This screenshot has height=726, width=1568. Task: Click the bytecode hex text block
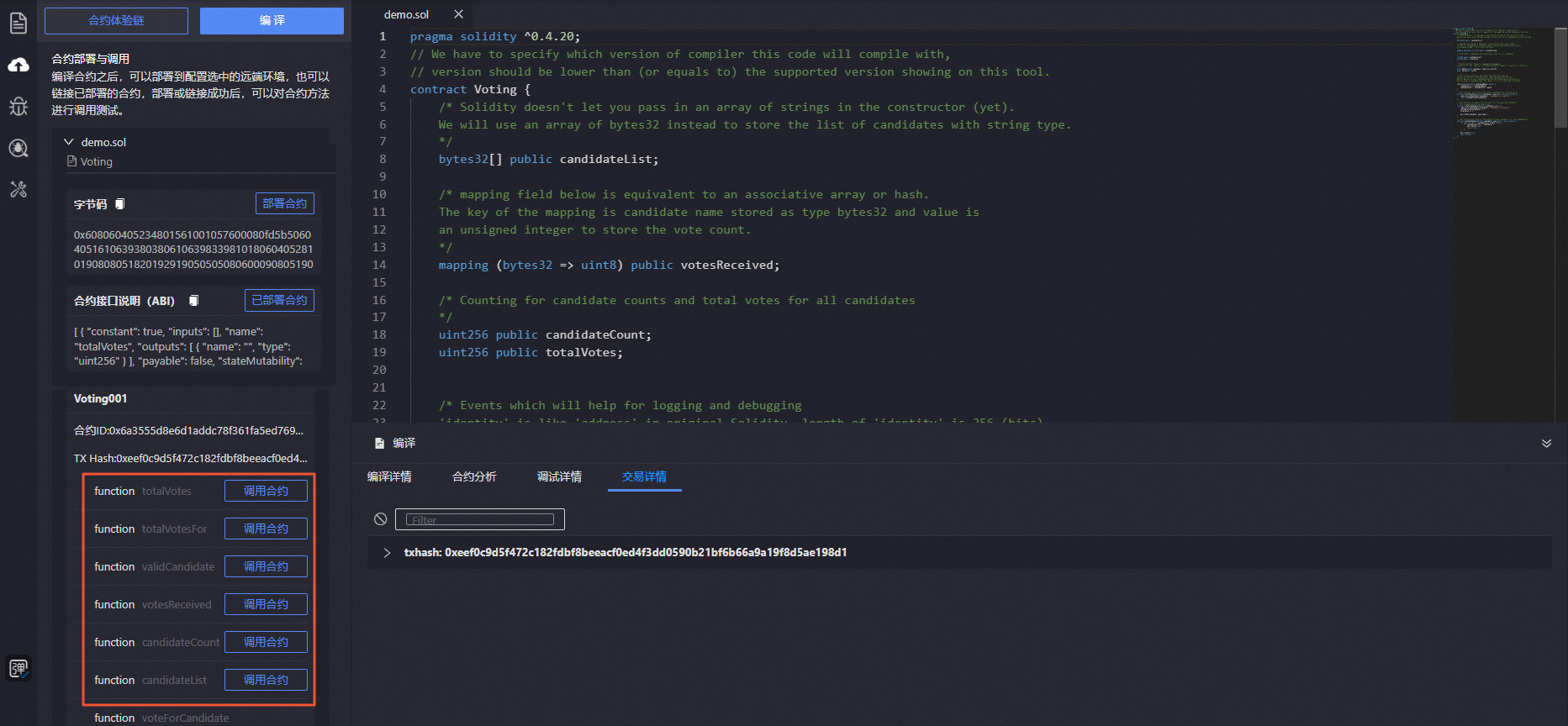[x=193, y=250]
